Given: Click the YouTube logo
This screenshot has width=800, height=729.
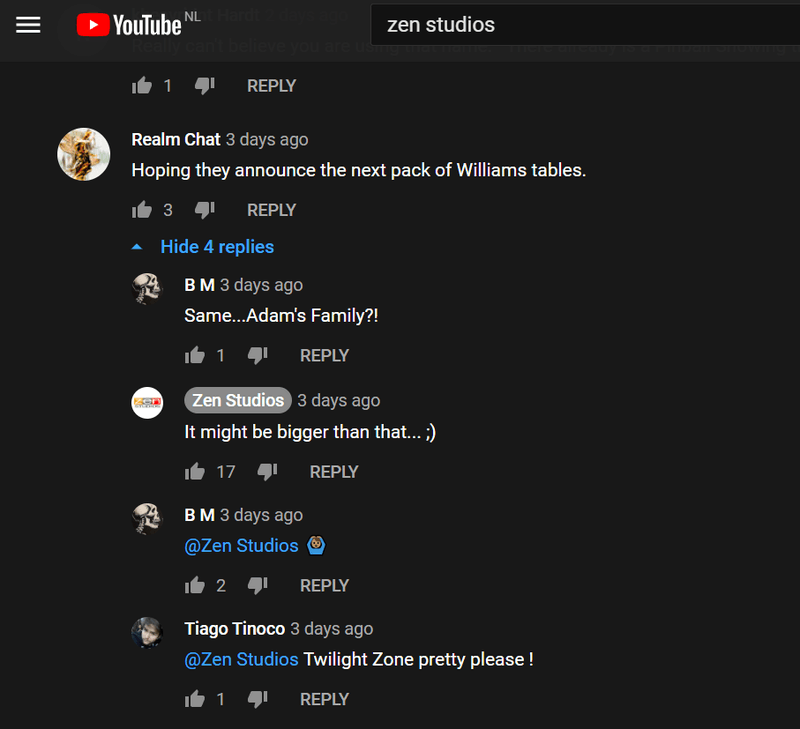Looking at the screenshot, I should pos(128,25).
